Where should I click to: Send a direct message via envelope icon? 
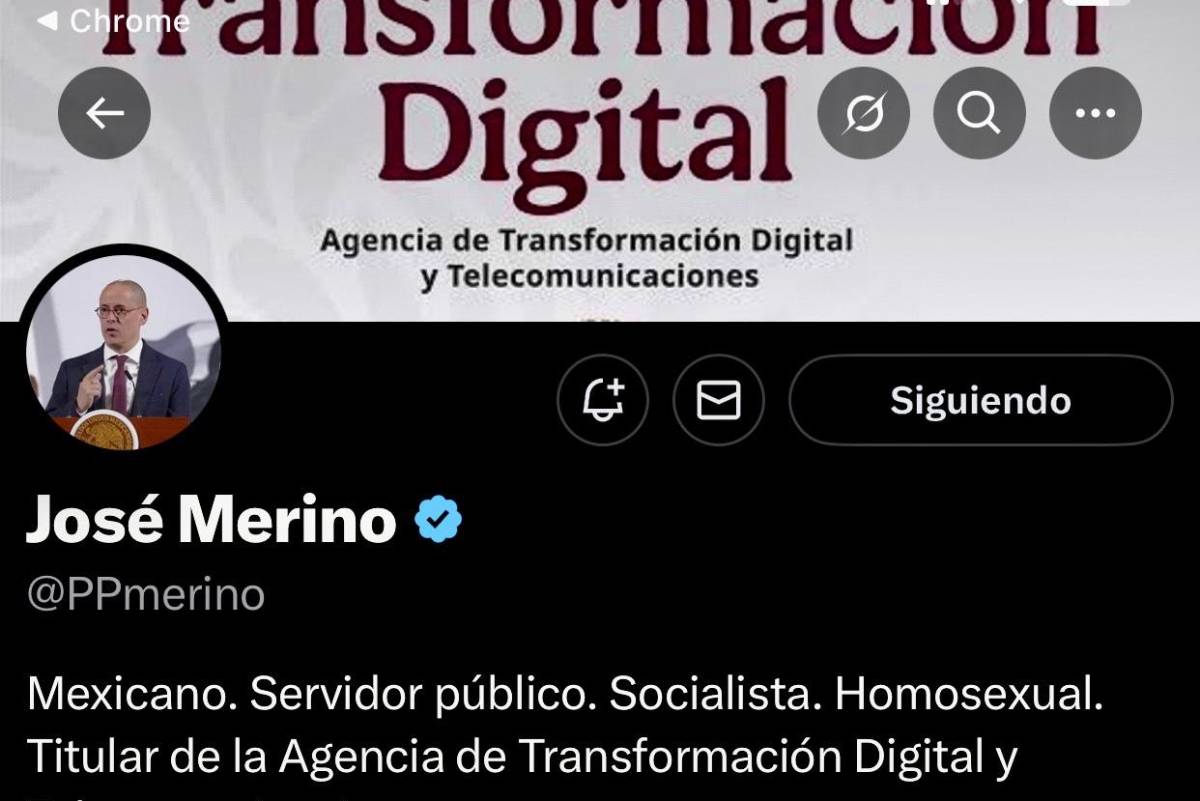click(719, 400)
